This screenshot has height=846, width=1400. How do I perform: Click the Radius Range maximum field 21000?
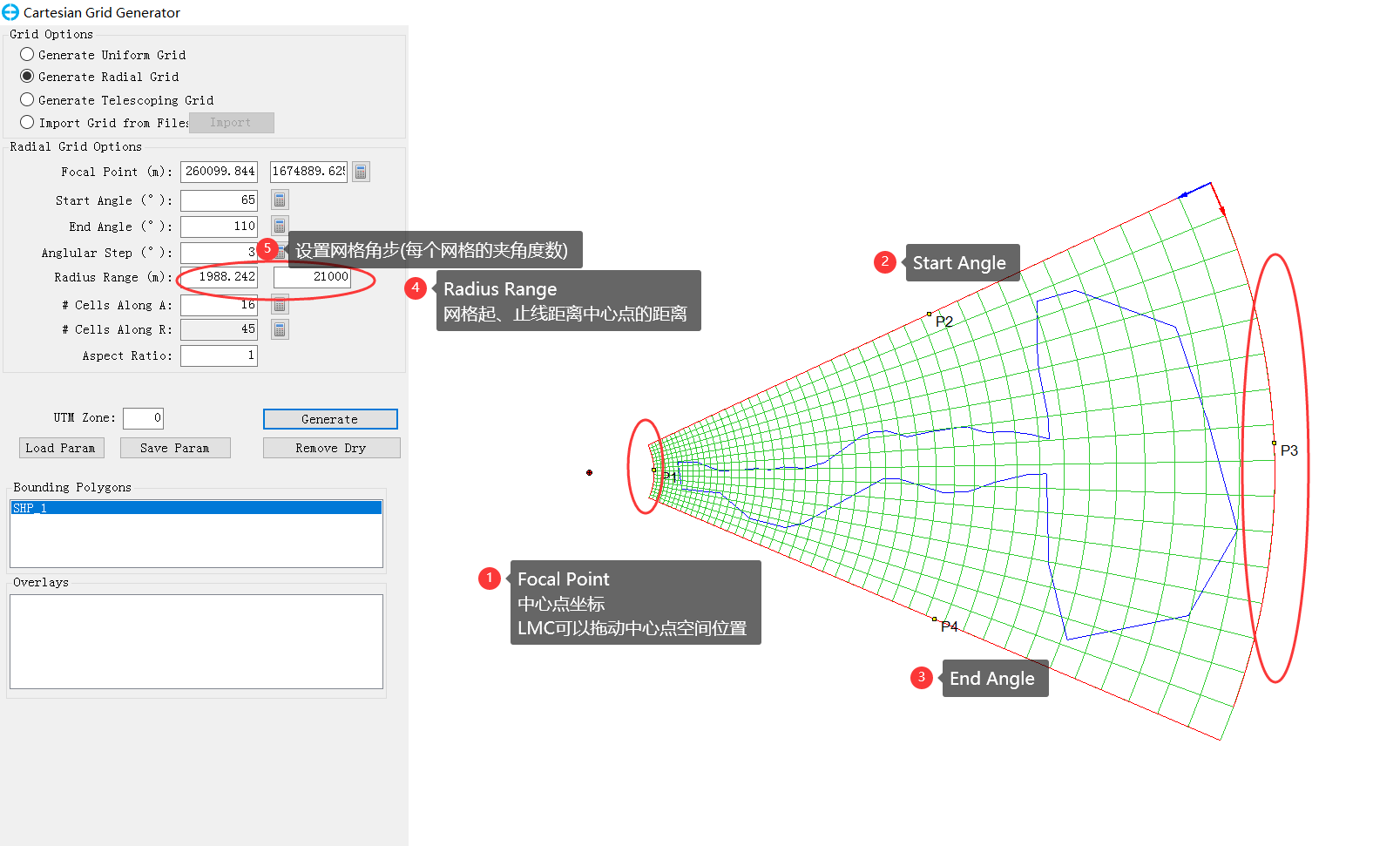click(312, 277)
